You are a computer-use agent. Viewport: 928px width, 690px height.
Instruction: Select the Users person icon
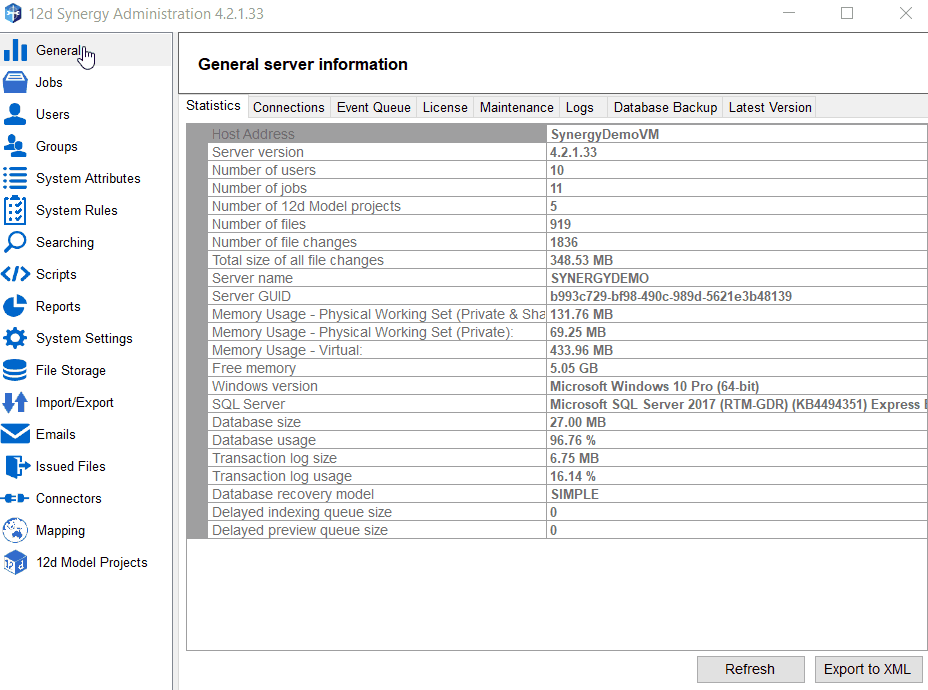15,114
